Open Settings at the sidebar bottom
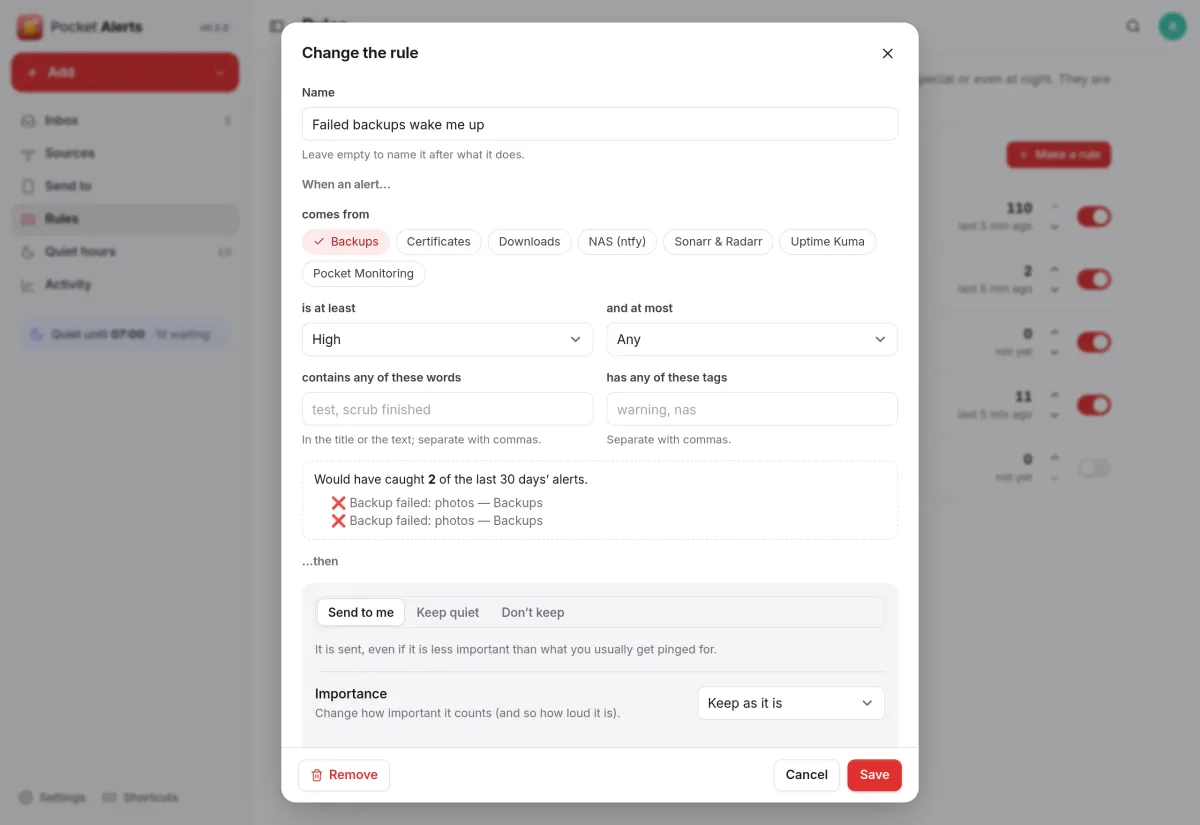 pos(52,798)
